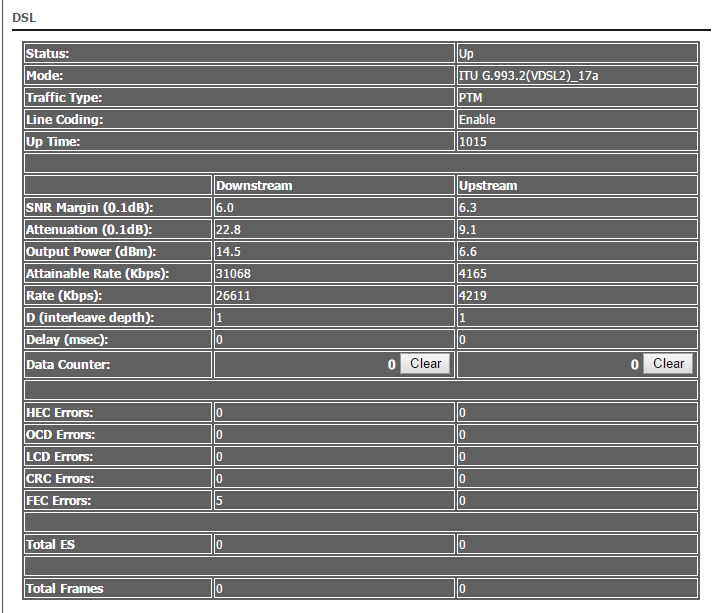Clear the Upstream data counter
Image resolution: width=718 pixels, height=613 pixels.
pyautogui.click(x=668, y=364)
